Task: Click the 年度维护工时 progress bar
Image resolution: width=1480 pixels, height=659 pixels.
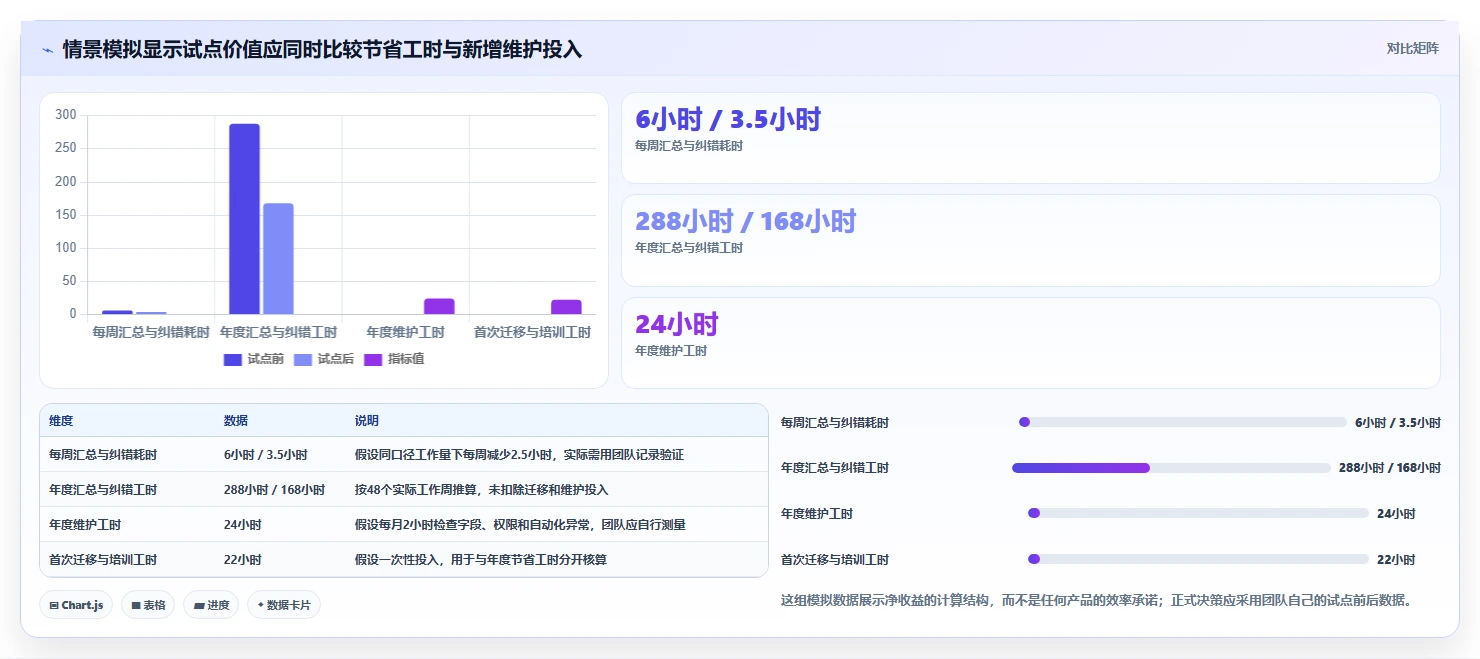Action: click(1198, 513)
